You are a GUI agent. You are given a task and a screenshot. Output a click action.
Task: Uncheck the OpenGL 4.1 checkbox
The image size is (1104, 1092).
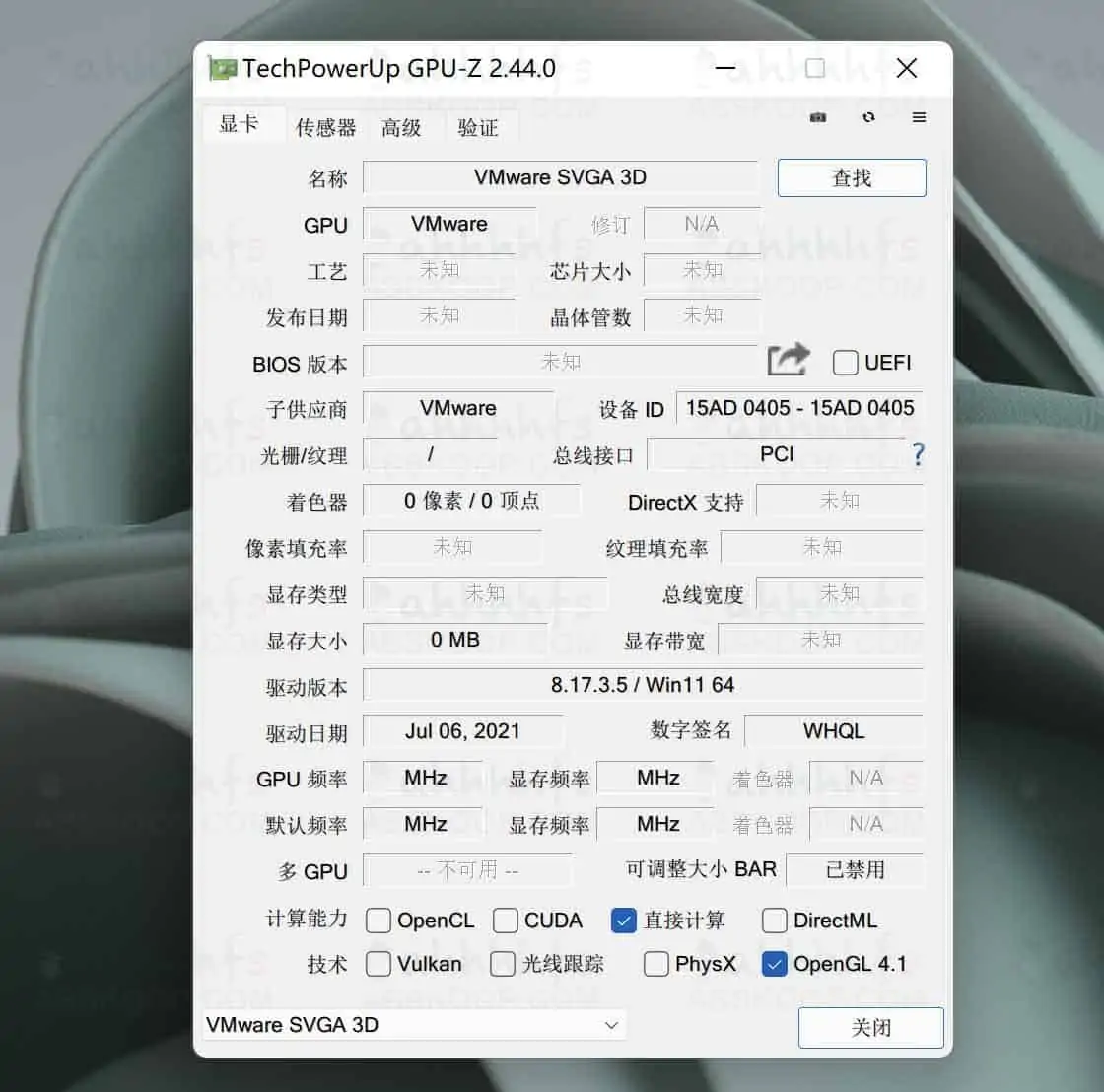click(x=774, y=964)
